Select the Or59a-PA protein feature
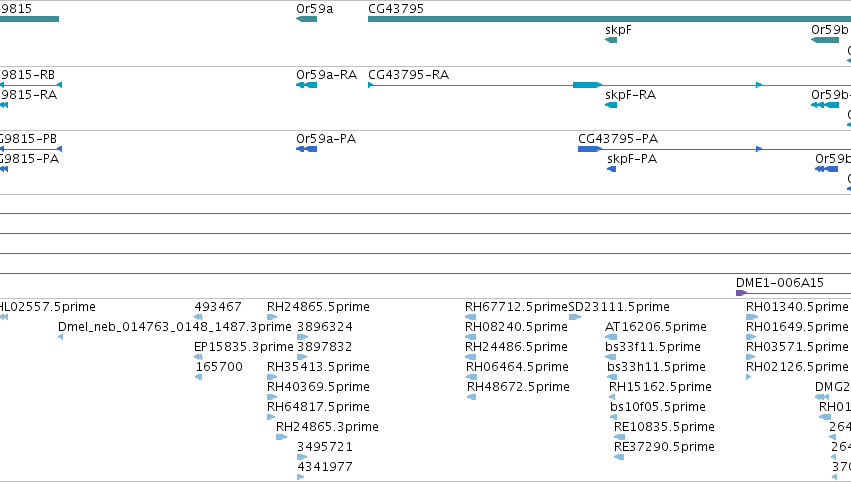Viewport: 851px width, 482px height. click(x=307, y=149)
